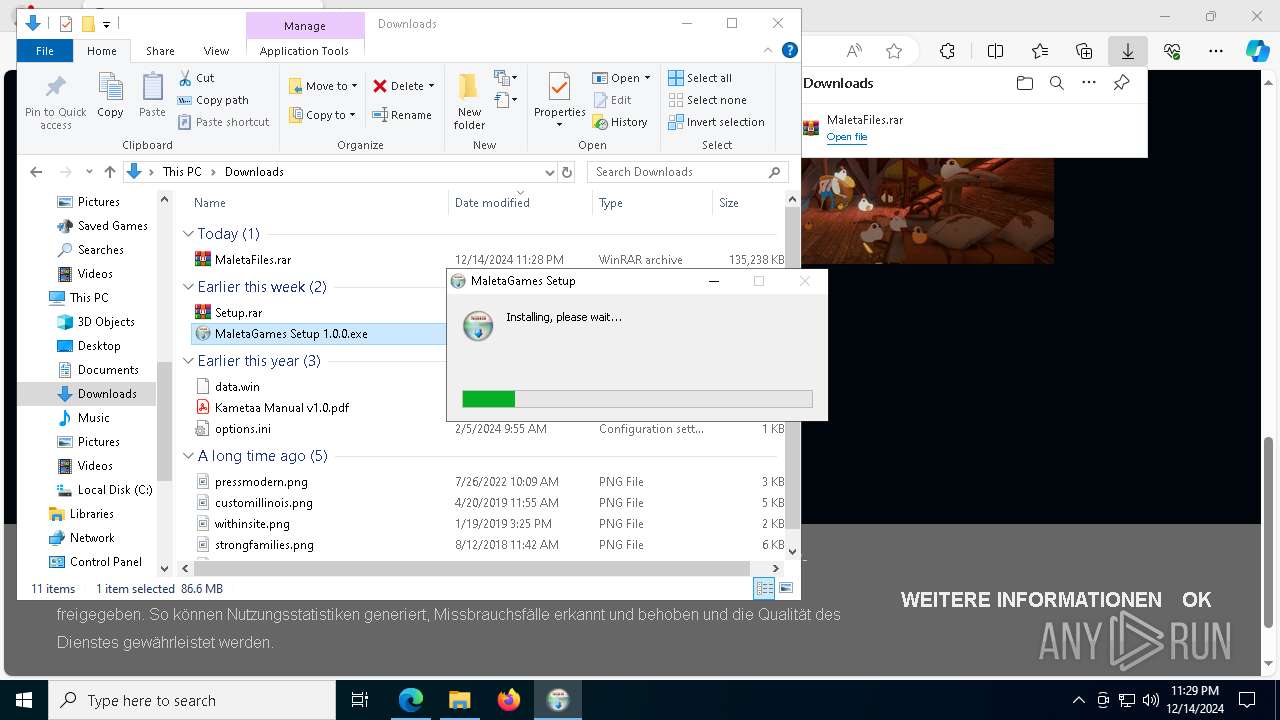
Task: Click Select all in ribbon
Action: pos(700,78)
